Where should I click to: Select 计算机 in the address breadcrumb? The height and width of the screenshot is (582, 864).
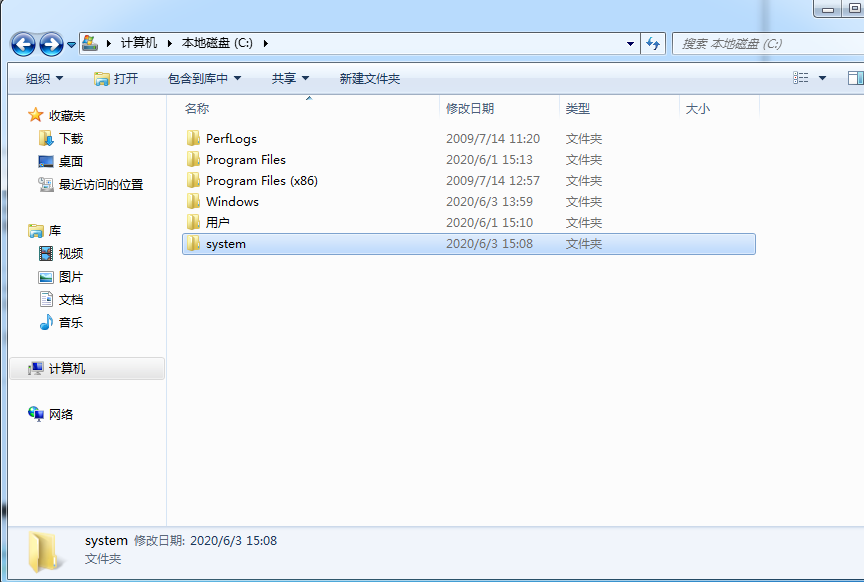coord(139,43)
